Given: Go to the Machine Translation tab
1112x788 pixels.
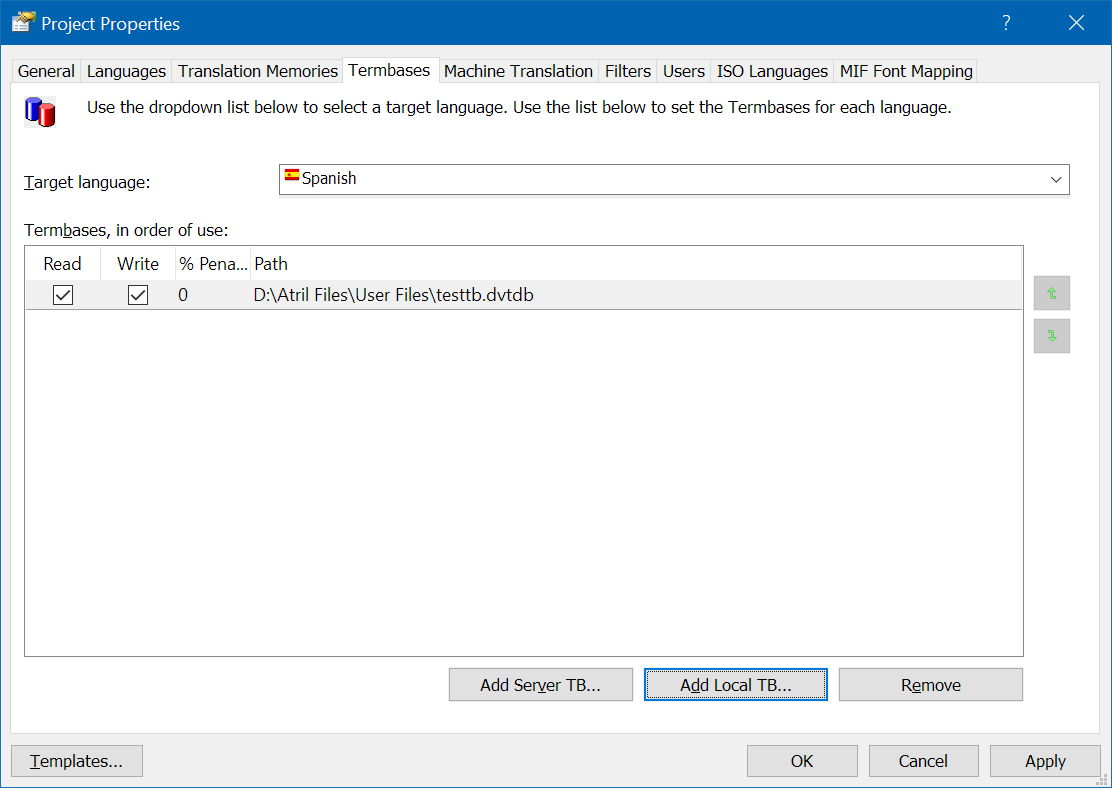Looking at the screenshot, I should [x=518, y=71].
